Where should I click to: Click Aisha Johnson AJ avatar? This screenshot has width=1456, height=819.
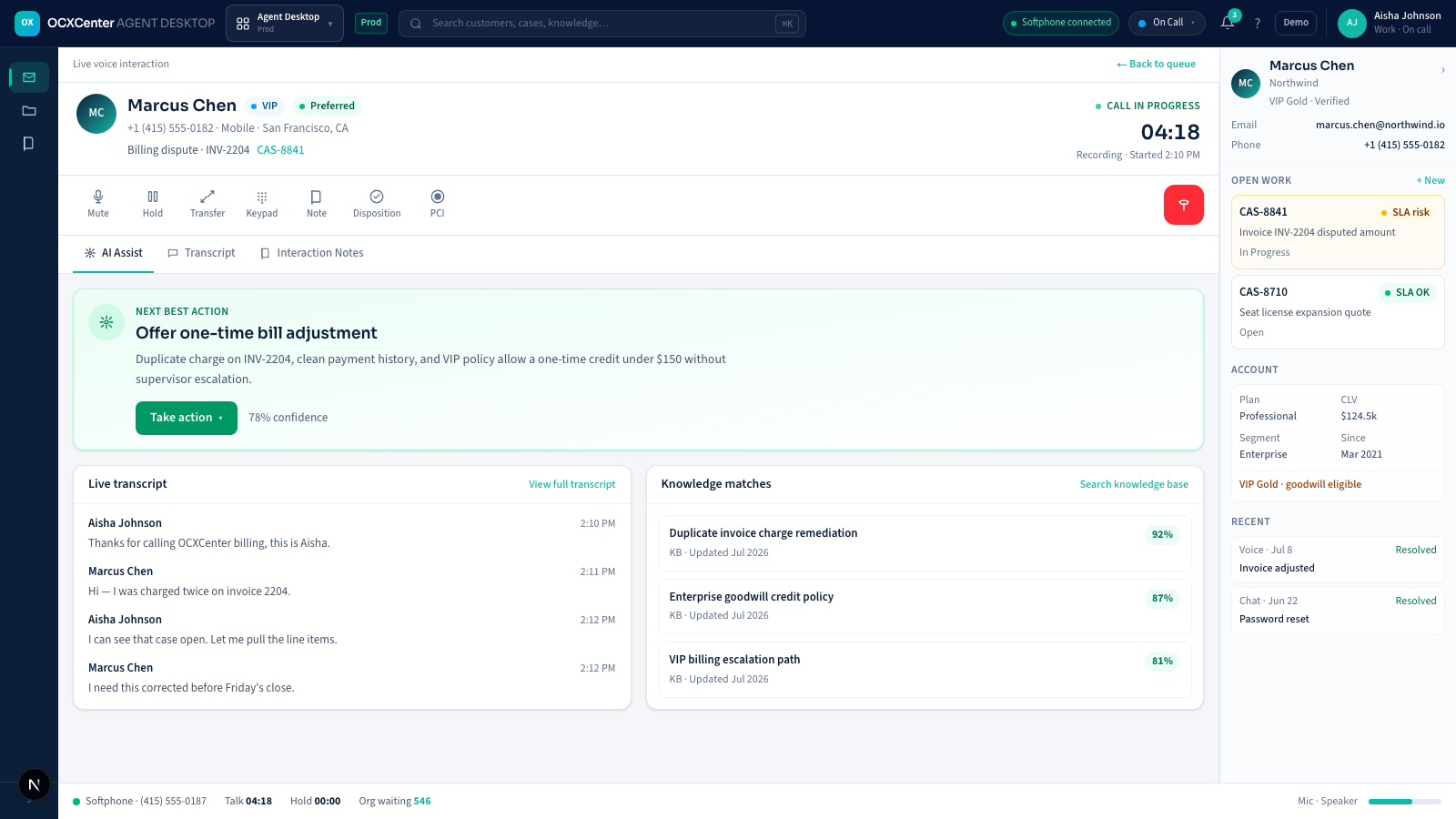pos(1352,24)
